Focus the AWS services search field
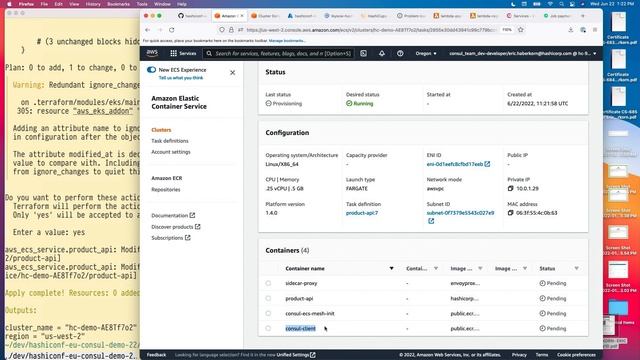This screenshot has height=360, width=640. (279, 53)
